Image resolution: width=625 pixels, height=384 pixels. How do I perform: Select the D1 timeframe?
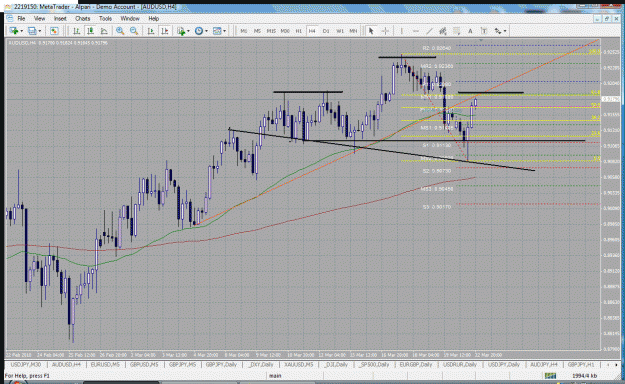tap(326, 31)
